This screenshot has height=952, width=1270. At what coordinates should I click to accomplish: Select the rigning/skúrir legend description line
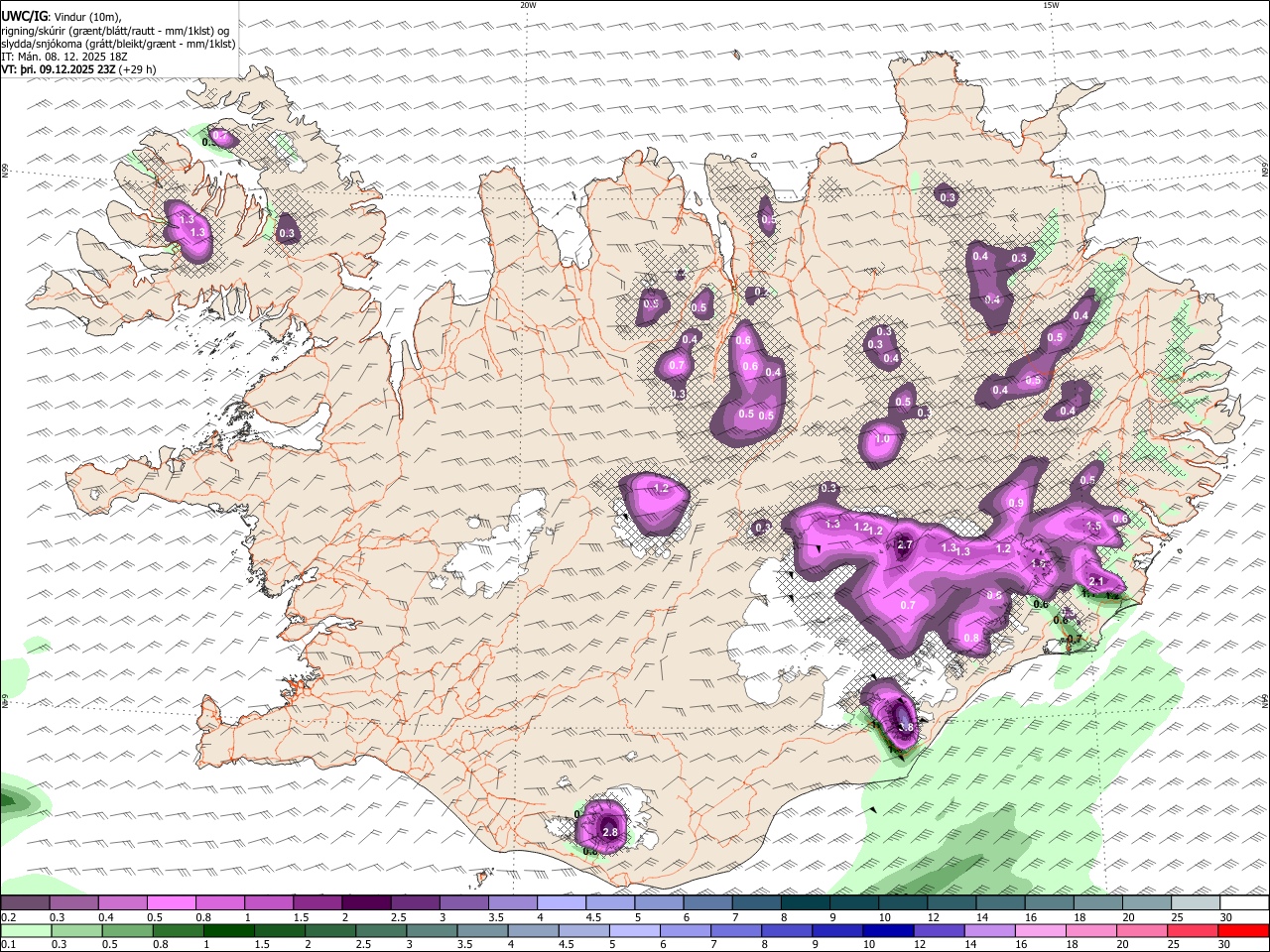click(116, 30)
